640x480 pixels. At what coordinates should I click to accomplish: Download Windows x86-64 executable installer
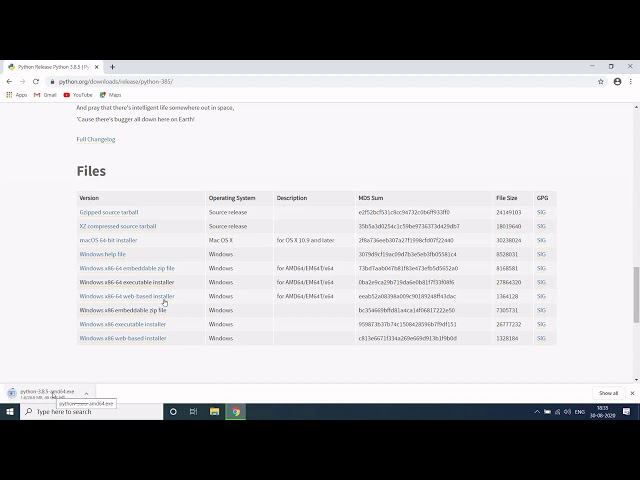[x=127, y=282]
